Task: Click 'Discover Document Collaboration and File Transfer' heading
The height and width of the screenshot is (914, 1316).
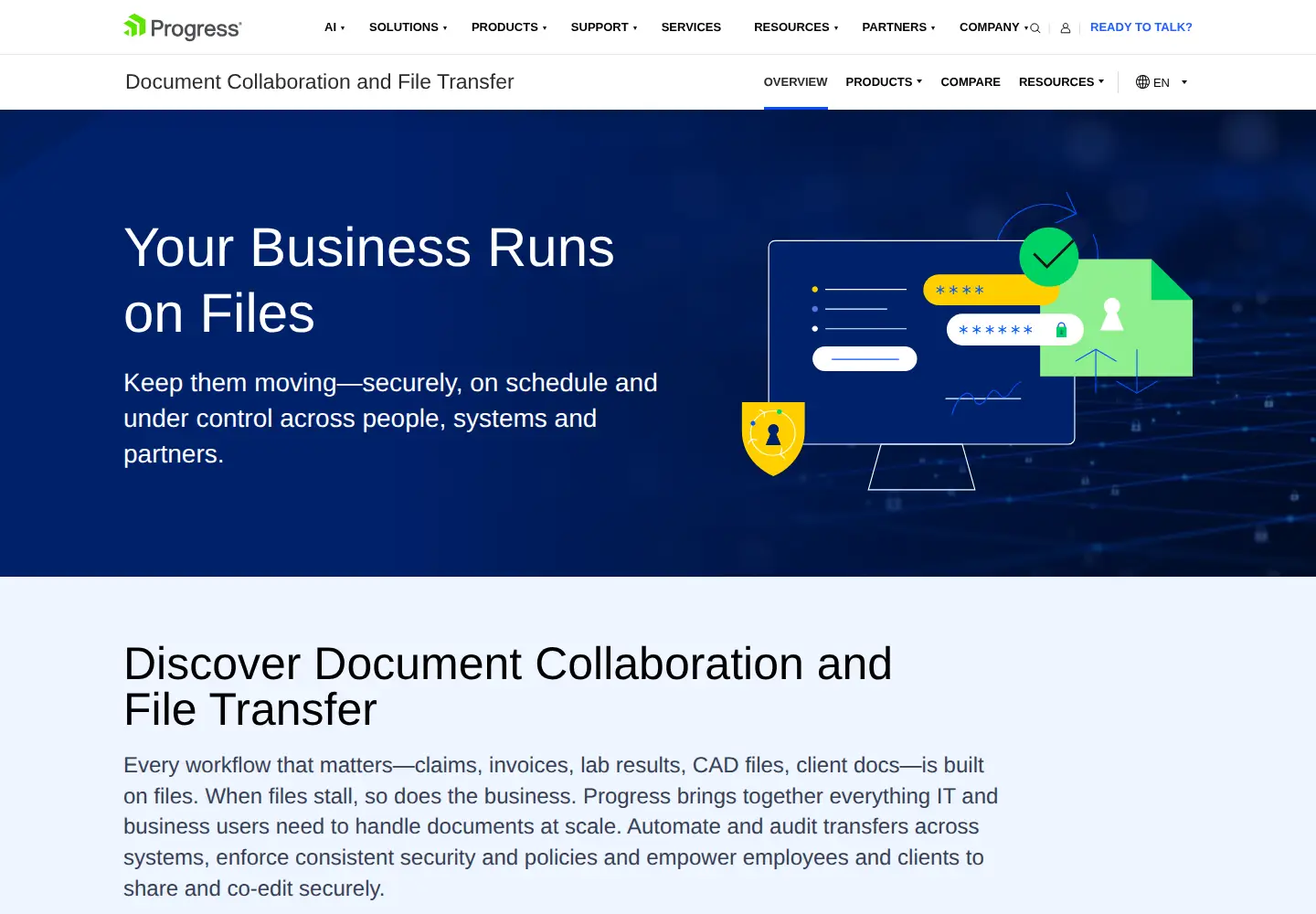Action: 508,686
